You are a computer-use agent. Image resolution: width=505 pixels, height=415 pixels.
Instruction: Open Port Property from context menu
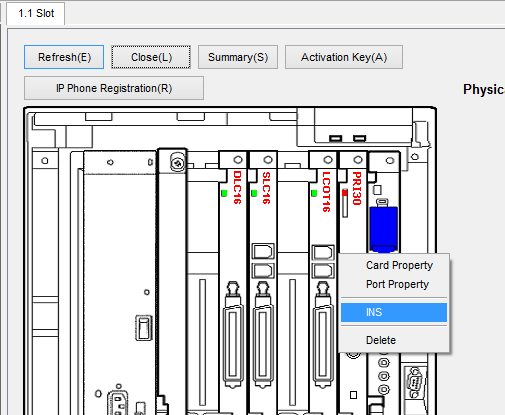pyautogui.click(x=397, y=284)
